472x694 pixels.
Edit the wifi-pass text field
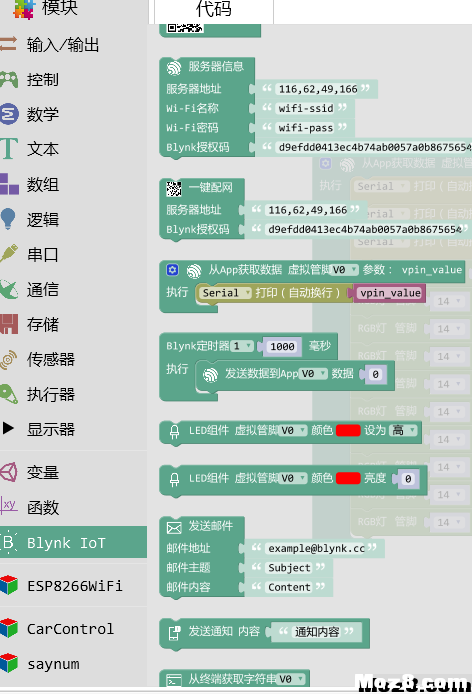click(x=306, y=128)
